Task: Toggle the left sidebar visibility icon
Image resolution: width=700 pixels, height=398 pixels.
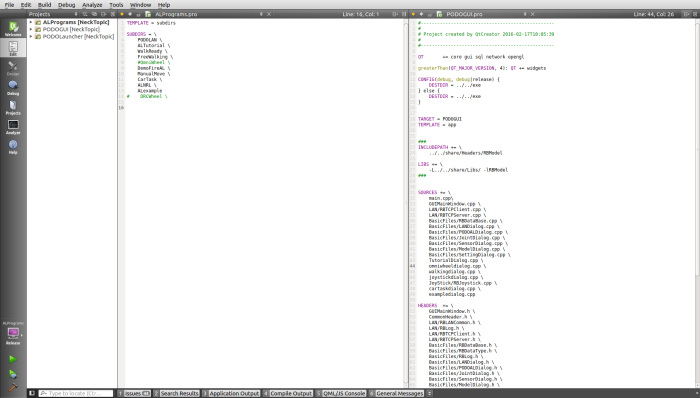Action: point(32,393)
